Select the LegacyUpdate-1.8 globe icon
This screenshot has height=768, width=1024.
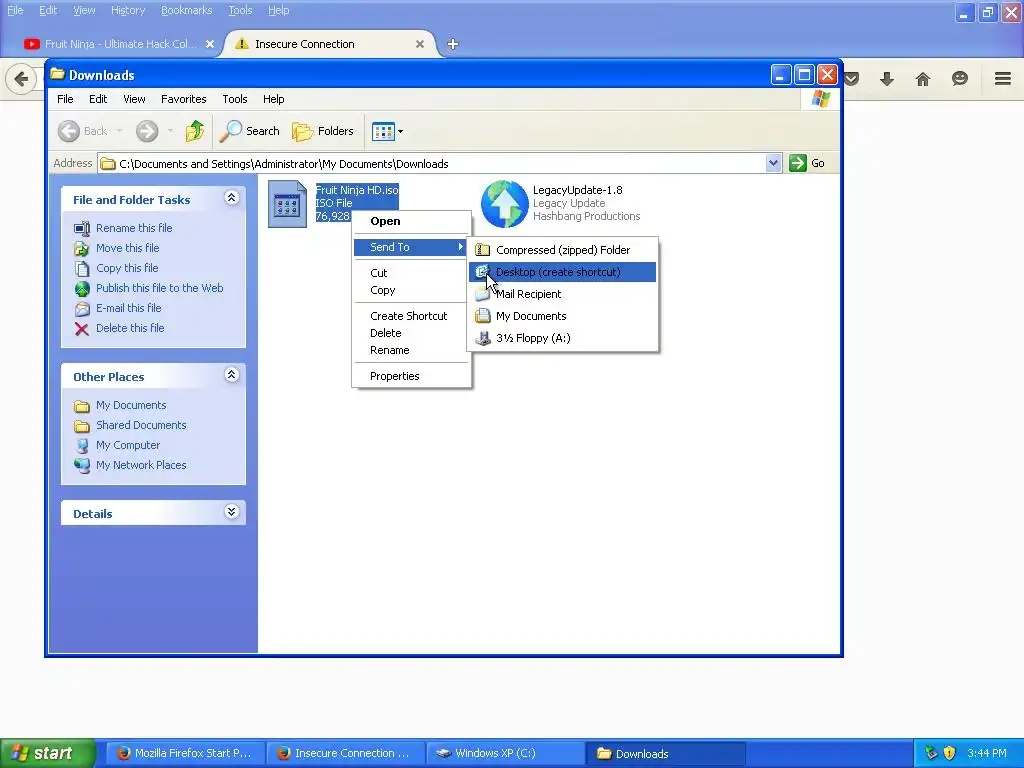tap(504, 204)
